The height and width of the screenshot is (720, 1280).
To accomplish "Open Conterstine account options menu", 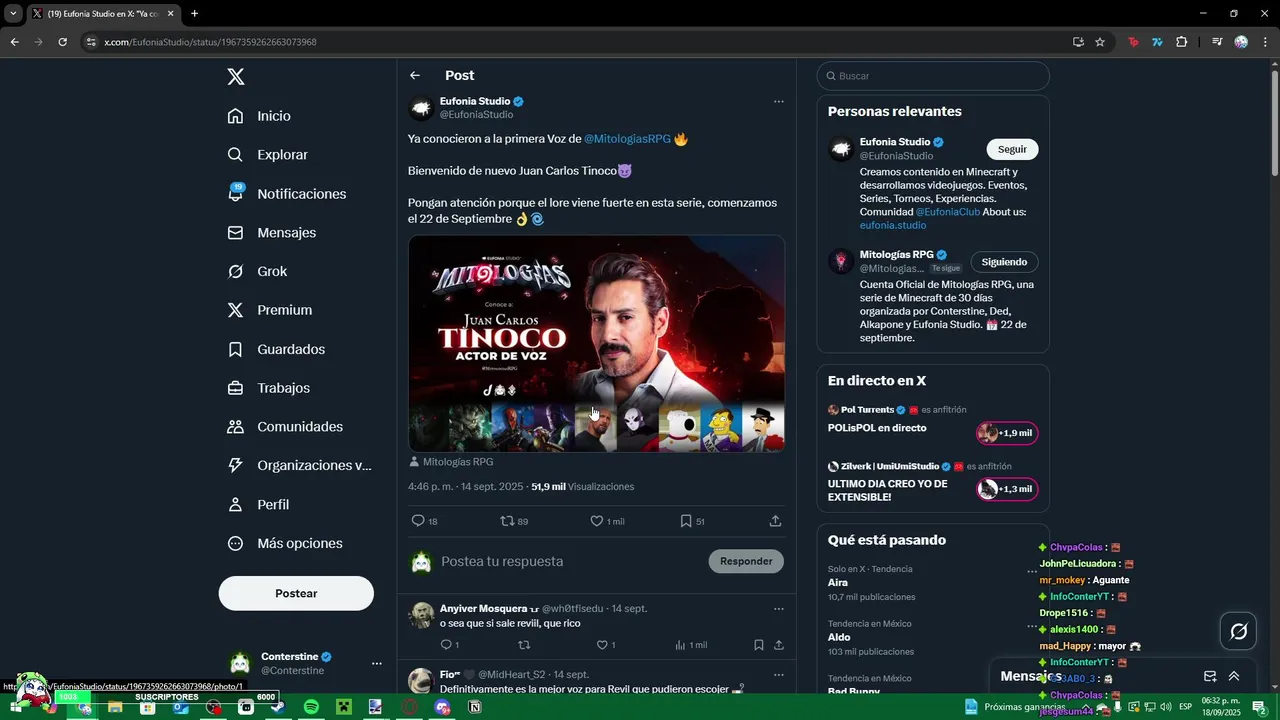I will (376, 663).
